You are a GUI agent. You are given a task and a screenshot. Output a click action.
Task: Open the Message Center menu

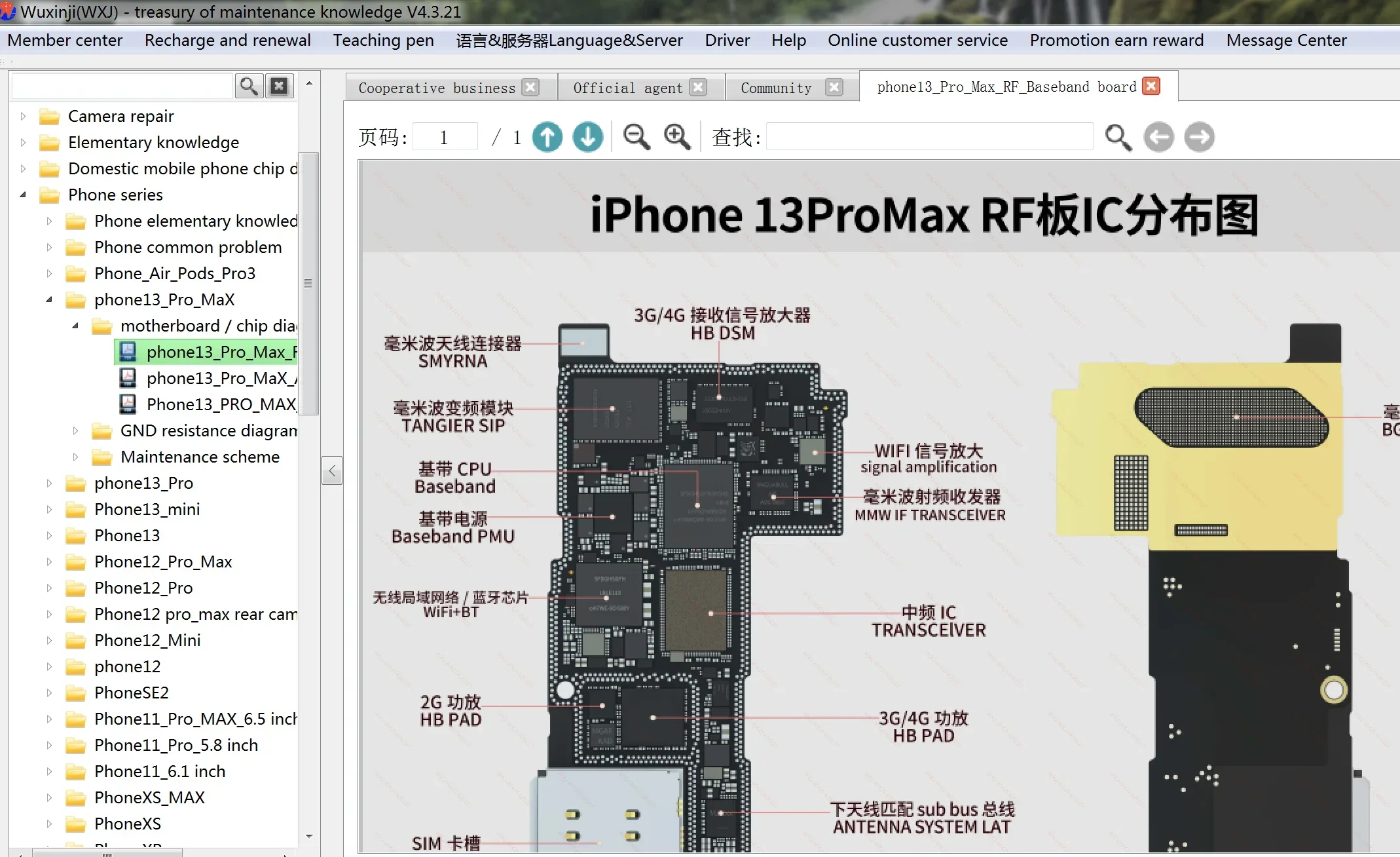click(1286, 41)
